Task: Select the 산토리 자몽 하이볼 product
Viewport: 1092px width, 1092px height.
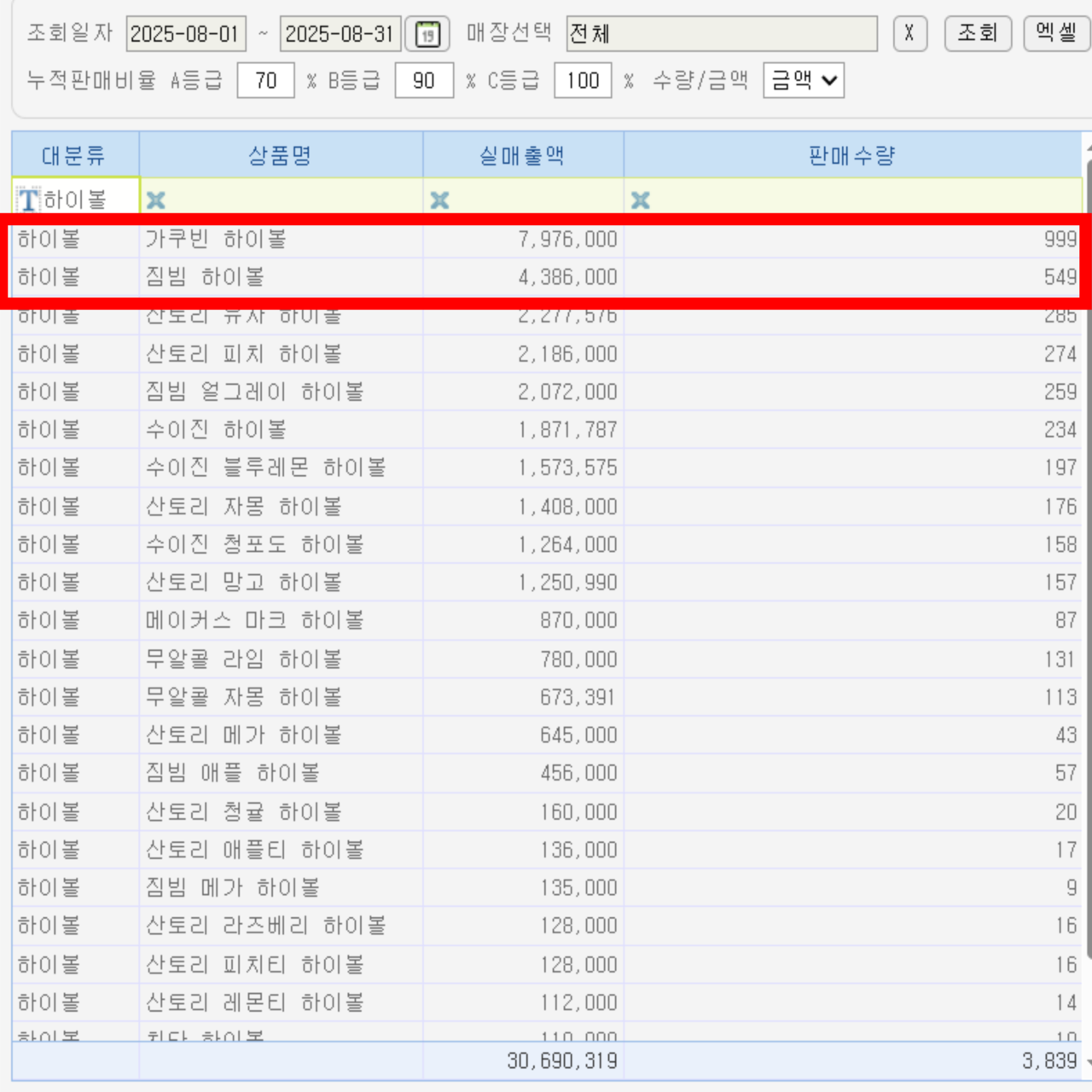Action: pyautogui.click(x=243, y=507)
